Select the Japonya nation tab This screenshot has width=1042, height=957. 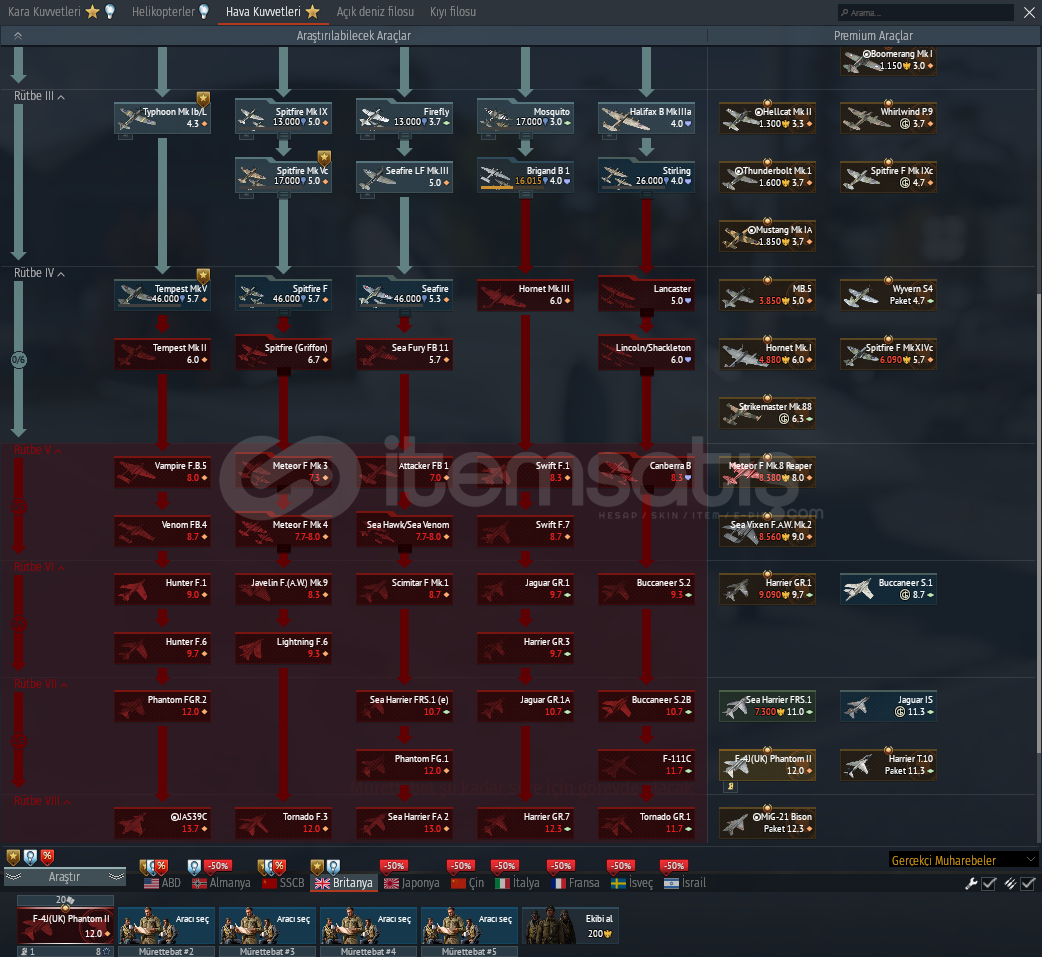point(411,883)
